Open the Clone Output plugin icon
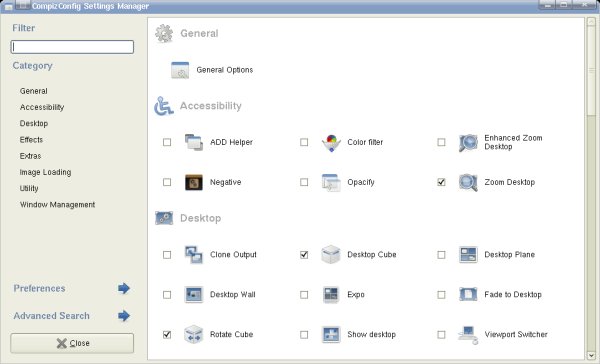The height and width of the screenshot is (364, 600). coord(194,255)
